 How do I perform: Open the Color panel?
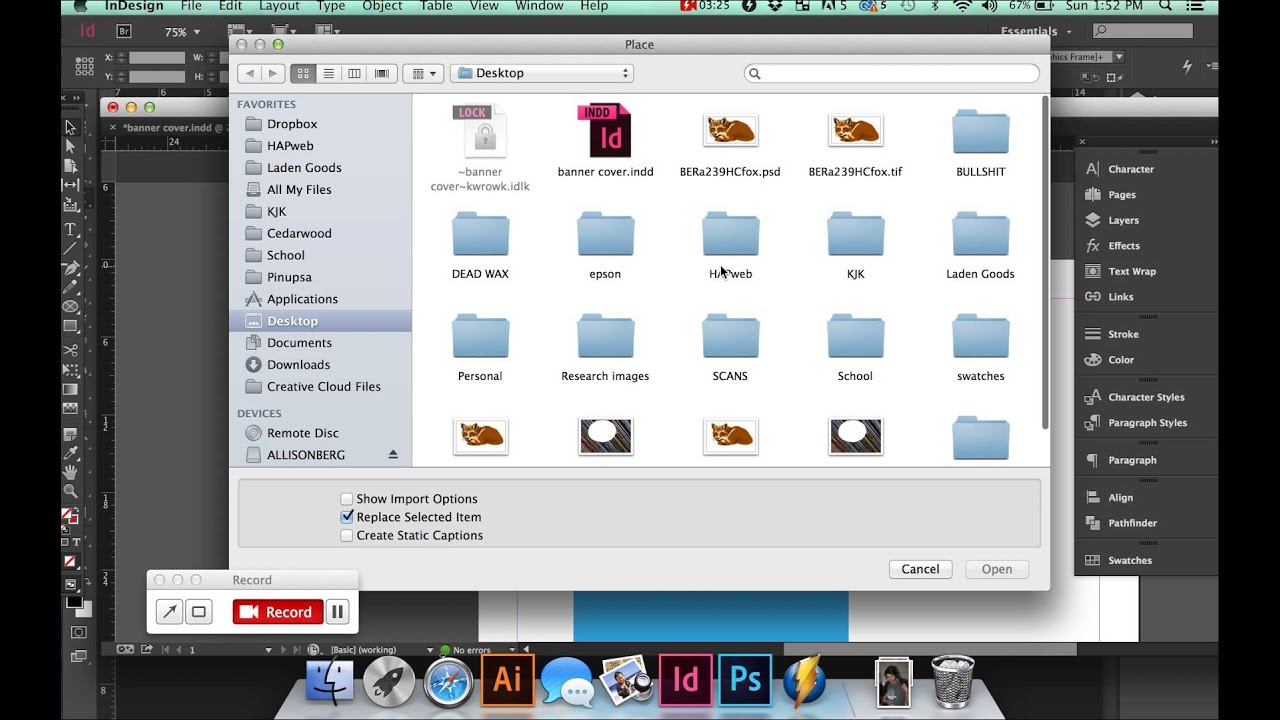click(1121, 360)
